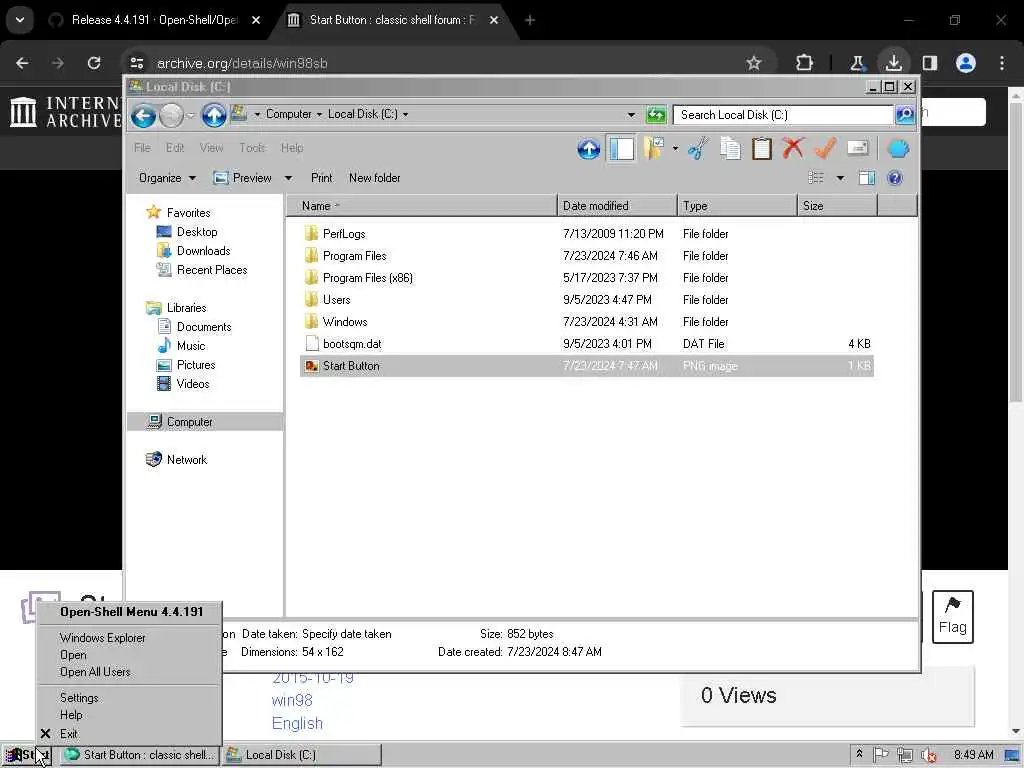Select Videos library
Viewport: 1024px width, 768px height.
[183, 383]
